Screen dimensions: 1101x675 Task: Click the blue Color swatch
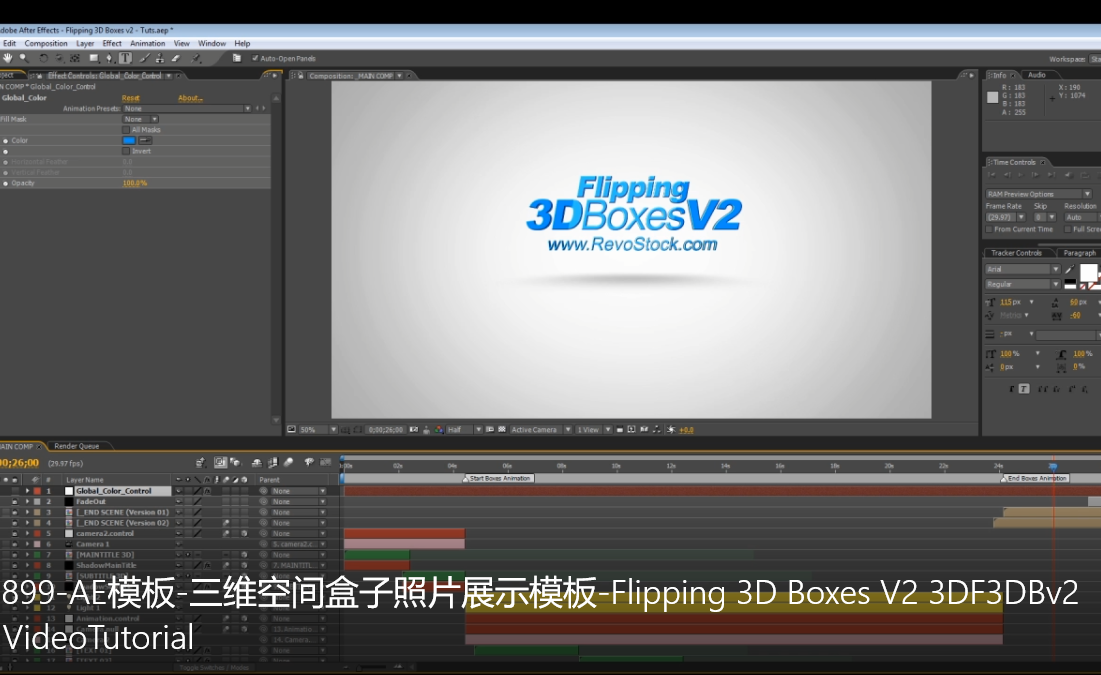point(129,140)
